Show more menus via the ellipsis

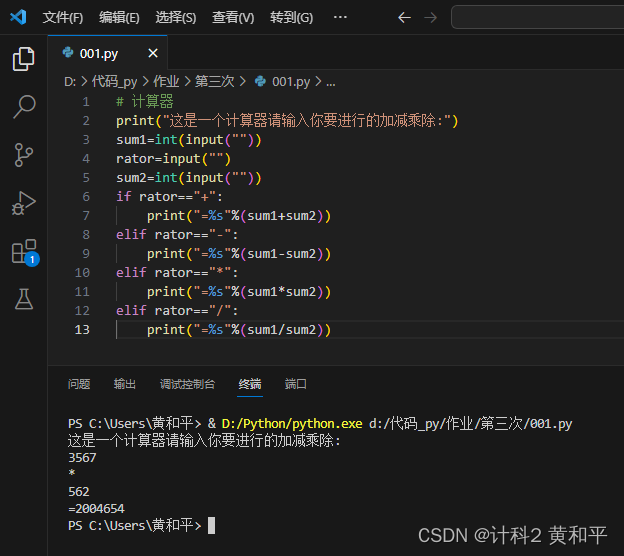coord(340,17)
